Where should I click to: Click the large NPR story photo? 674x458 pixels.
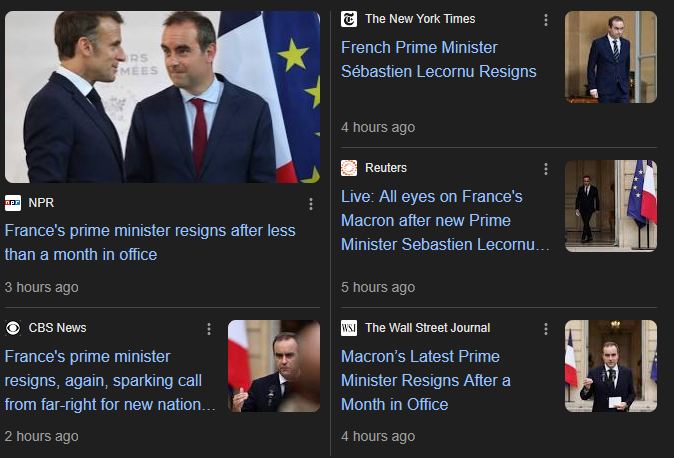point(162,97)
